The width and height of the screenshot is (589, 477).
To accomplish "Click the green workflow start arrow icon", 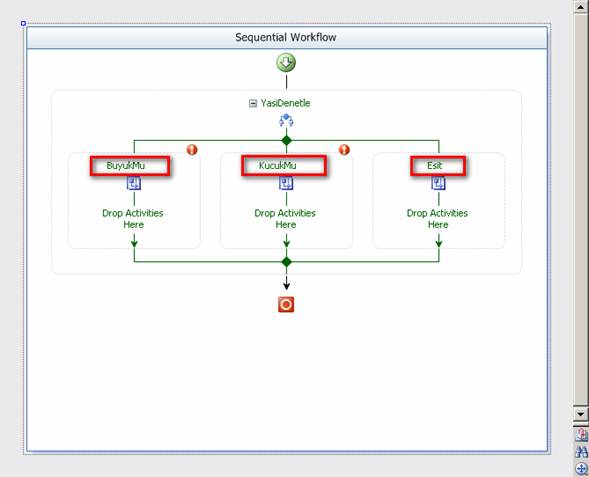I will click(x=286, y=62).
